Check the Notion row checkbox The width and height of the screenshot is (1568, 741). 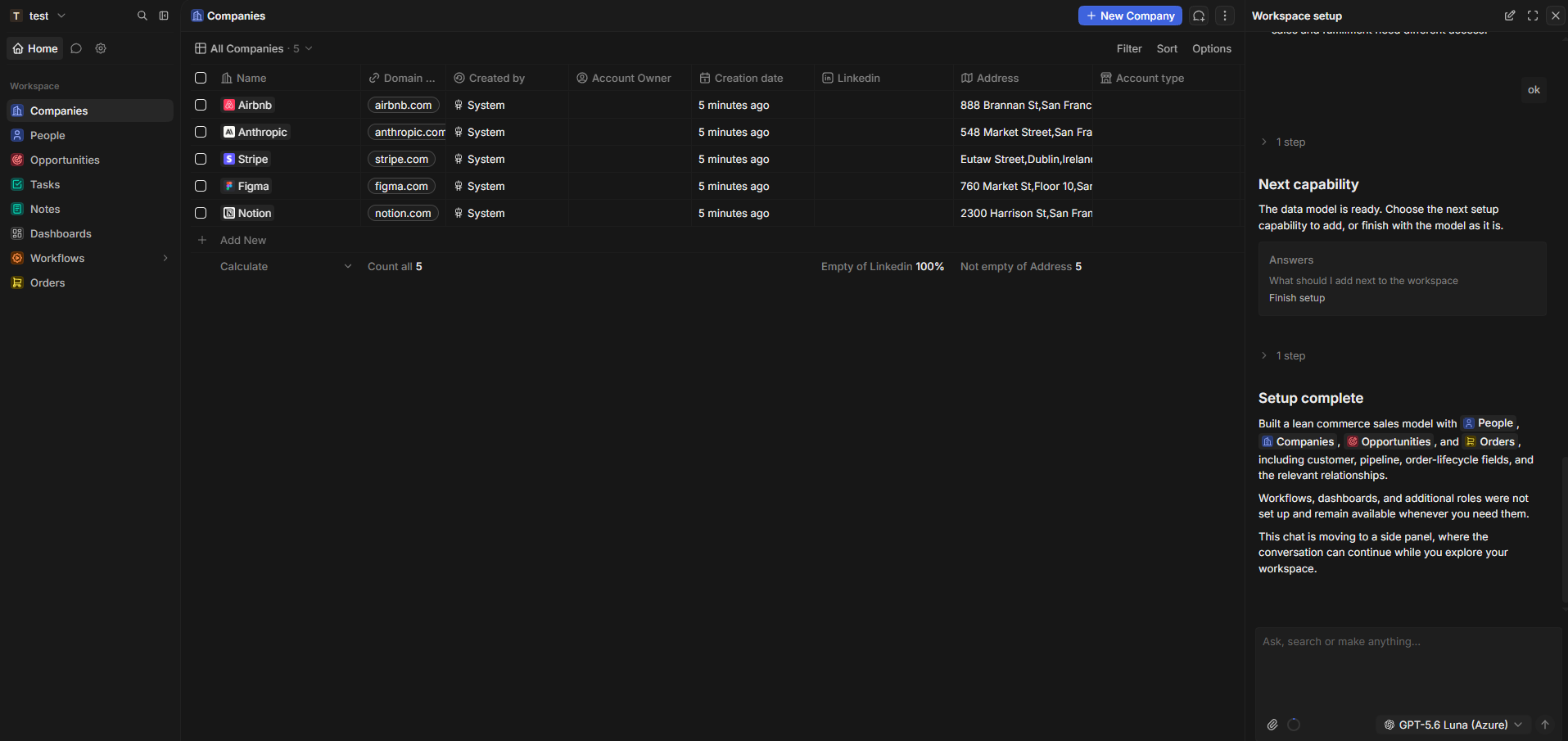pos(201,213)
